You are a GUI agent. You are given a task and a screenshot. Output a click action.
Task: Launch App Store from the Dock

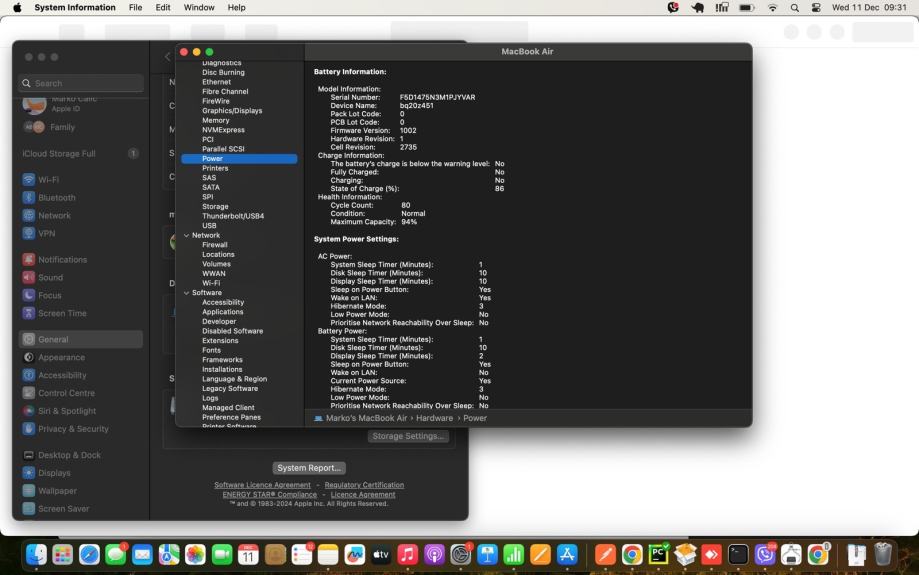567,554
